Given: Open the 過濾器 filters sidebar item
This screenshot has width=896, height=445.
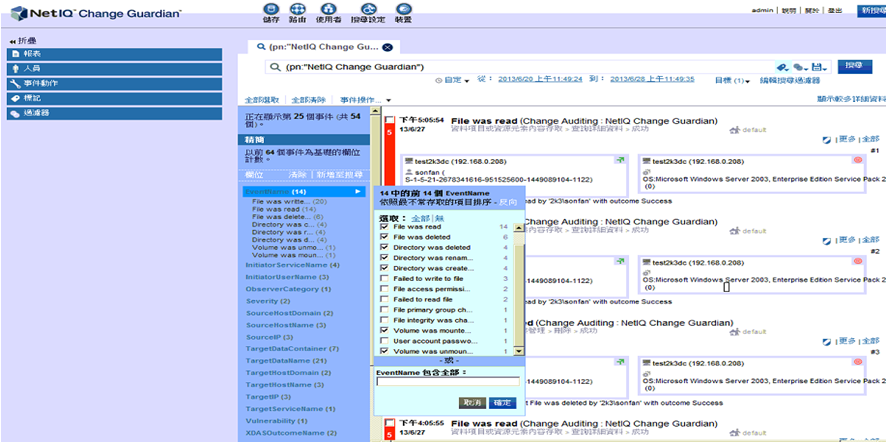Looking at the screenshot, I should tap(114, 113).
